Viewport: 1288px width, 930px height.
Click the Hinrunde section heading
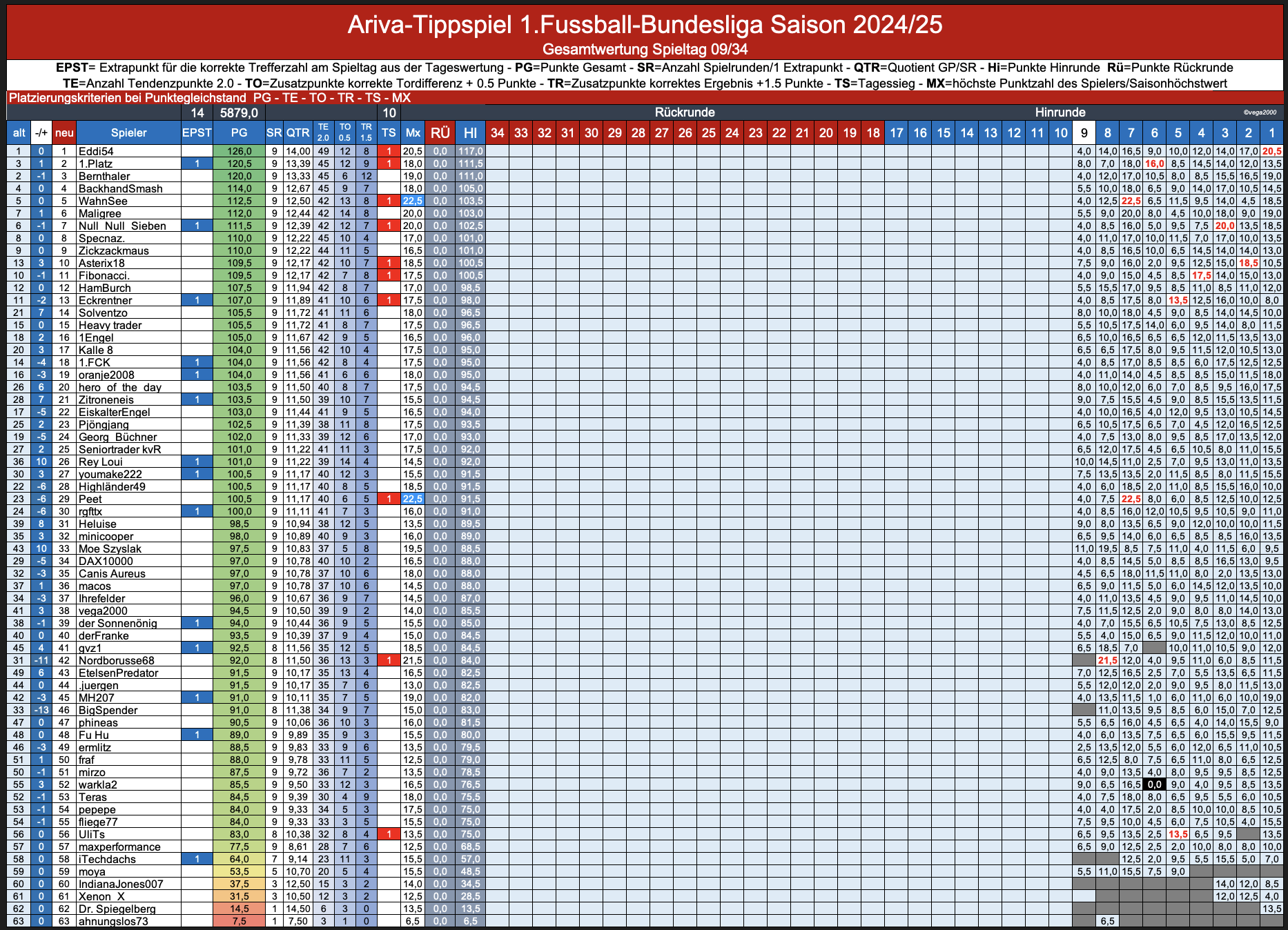(1060, 112)
